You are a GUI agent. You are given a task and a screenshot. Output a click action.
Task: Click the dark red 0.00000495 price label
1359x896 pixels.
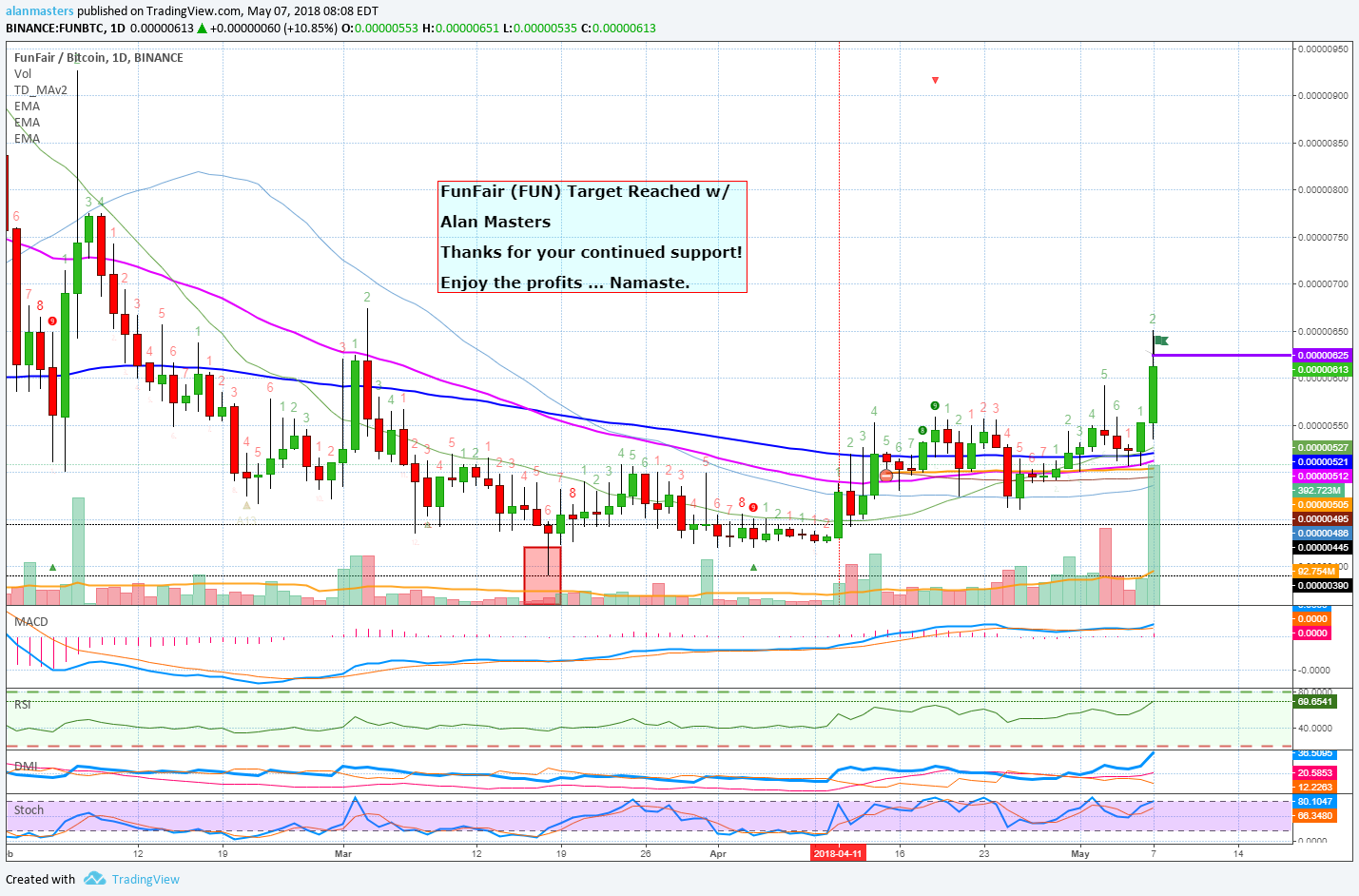pyautogui.click(x=1323, y=518)
